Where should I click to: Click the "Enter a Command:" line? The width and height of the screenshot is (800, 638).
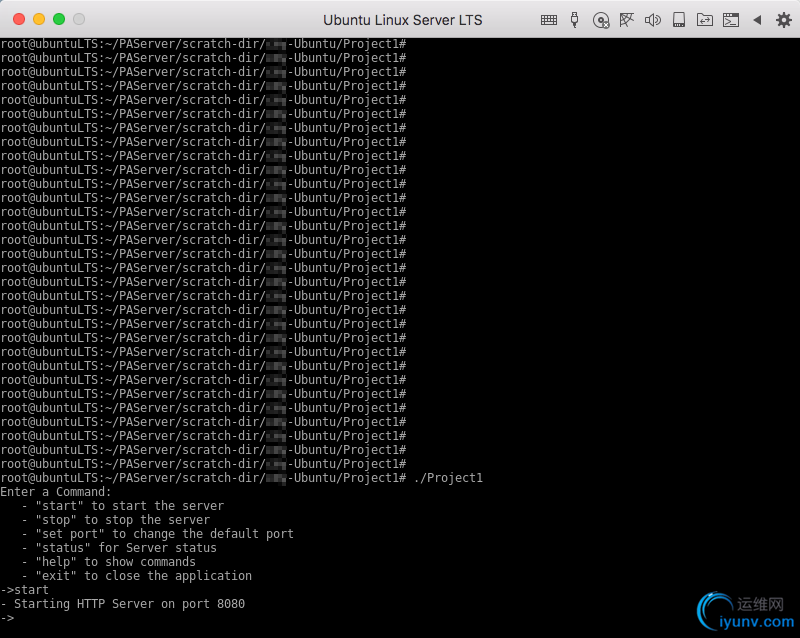pos(56,492)
